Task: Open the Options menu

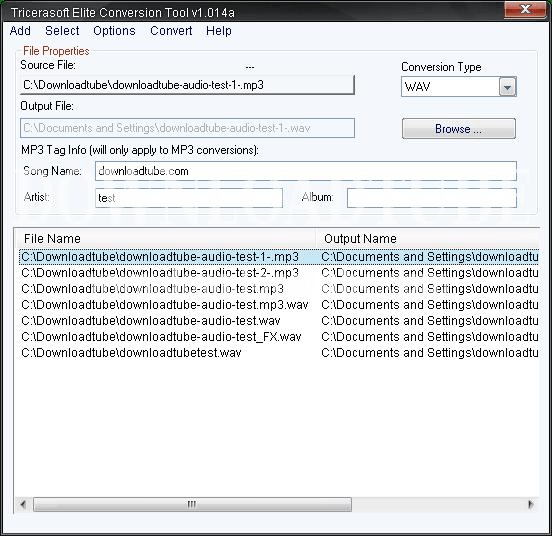Action: click(114, 31)
